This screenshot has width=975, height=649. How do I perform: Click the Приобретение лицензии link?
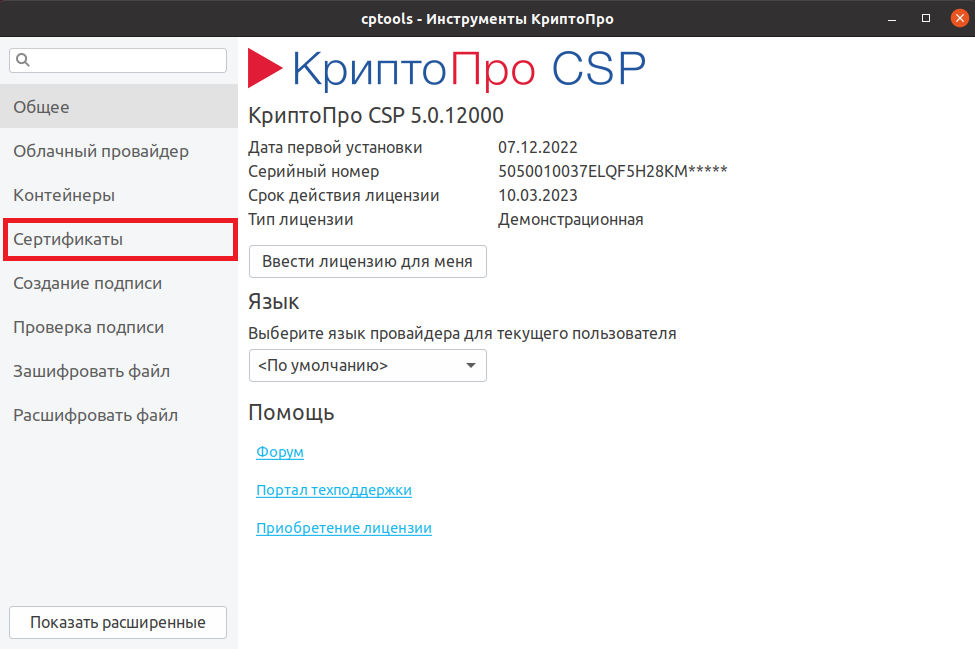point(344,529)
